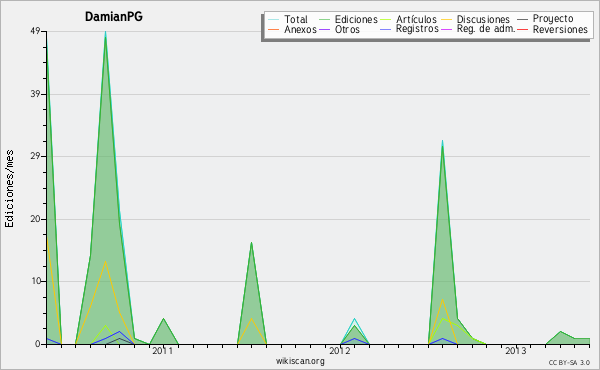The height and width of the screenshot is (370, 600).
Task: Click the 2012 x-axis label
Action: [x=339, y=351]
